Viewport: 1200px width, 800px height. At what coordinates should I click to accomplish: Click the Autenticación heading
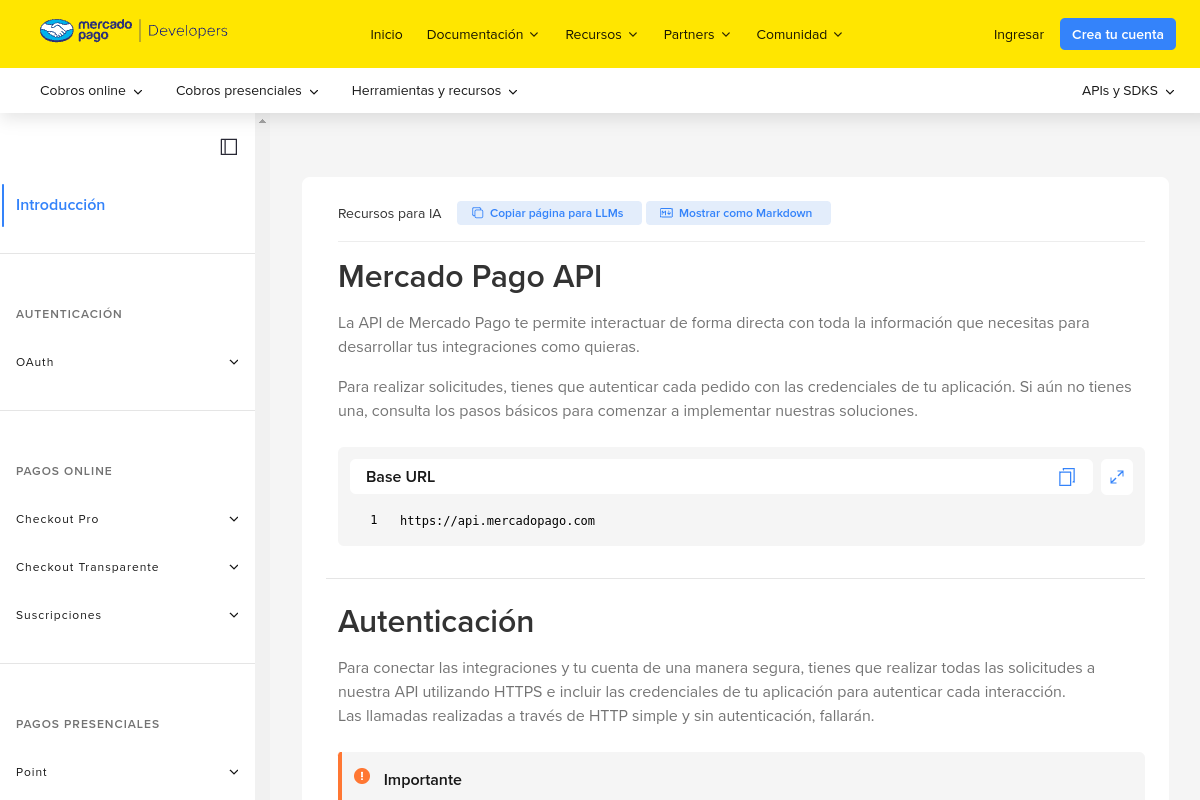pyautogui.click(x=436, y=621)
